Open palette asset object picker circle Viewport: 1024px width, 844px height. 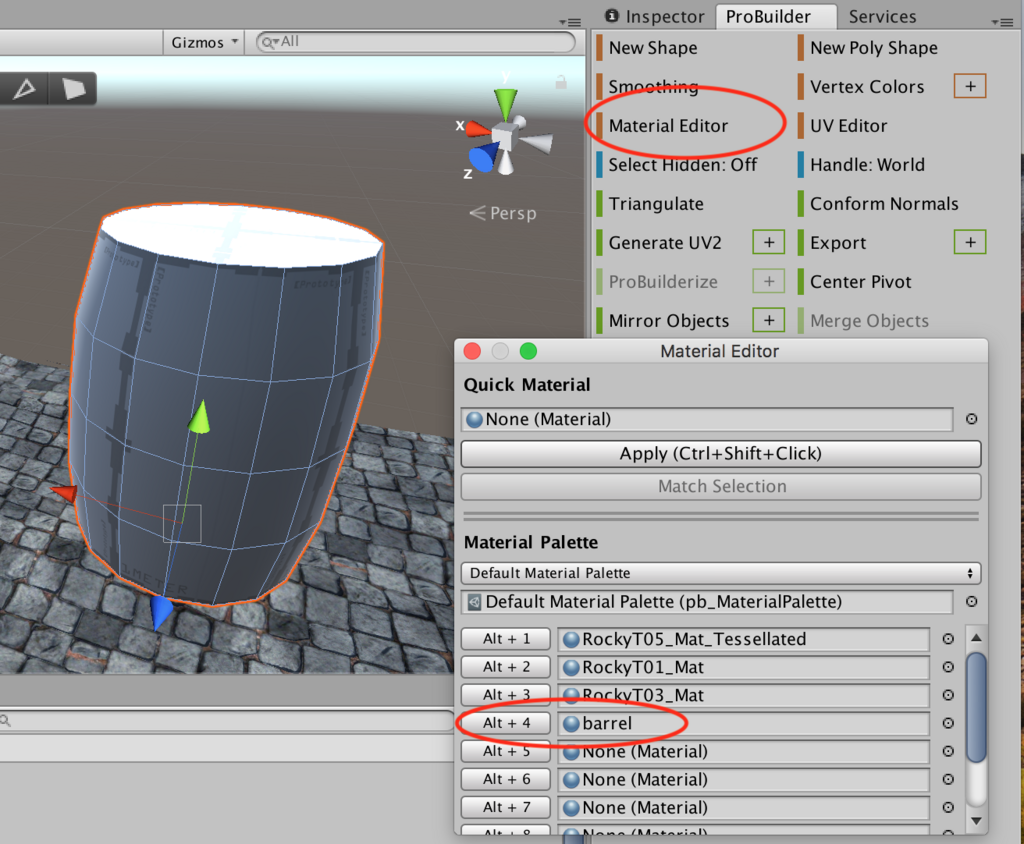(971, 601)
